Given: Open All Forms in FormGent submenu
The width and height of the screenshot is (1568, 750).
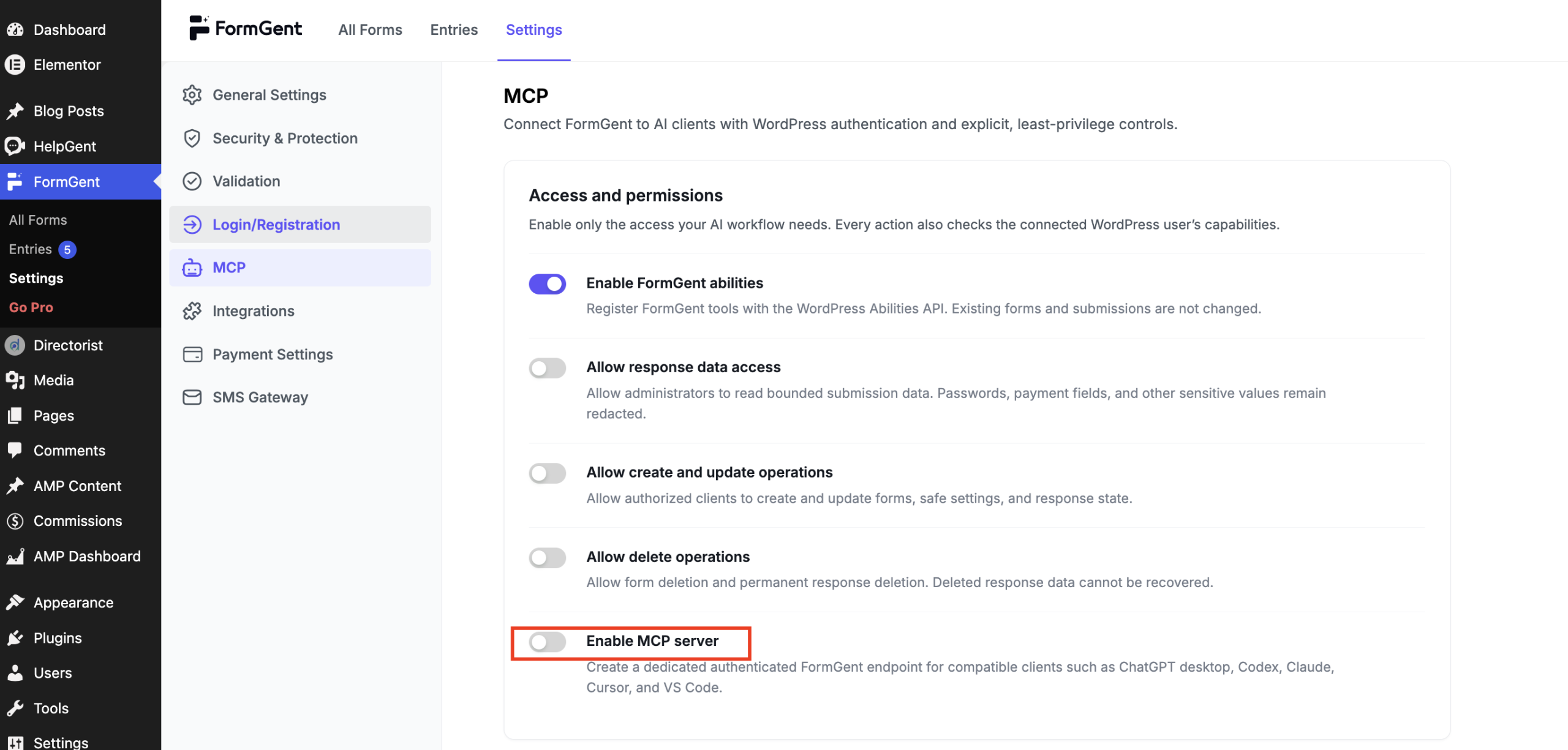Looking at the screenshot, I should point(38,220).
